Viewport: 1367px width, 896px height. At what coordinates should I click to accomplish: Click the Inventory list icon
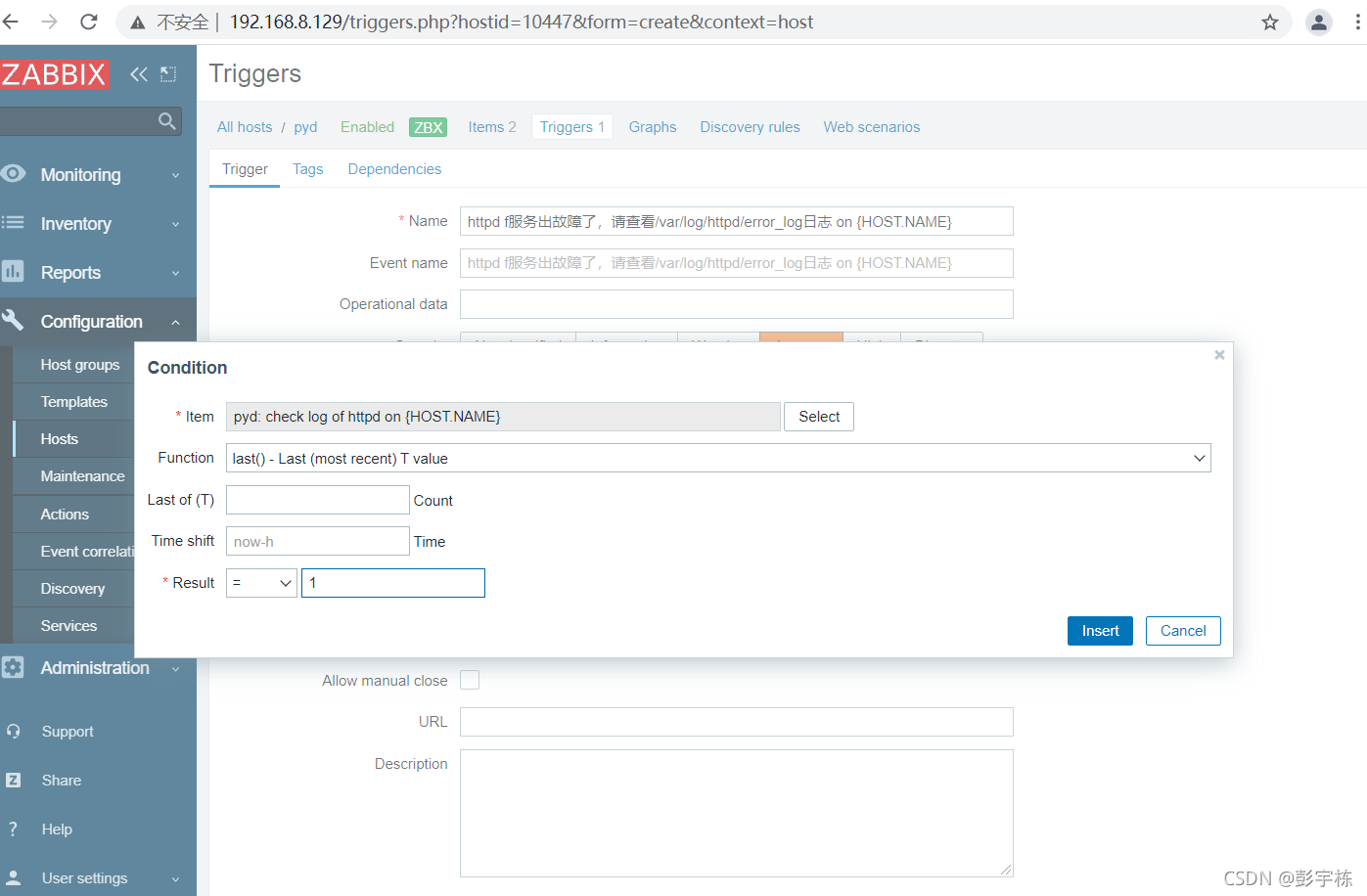pos(13,223)
